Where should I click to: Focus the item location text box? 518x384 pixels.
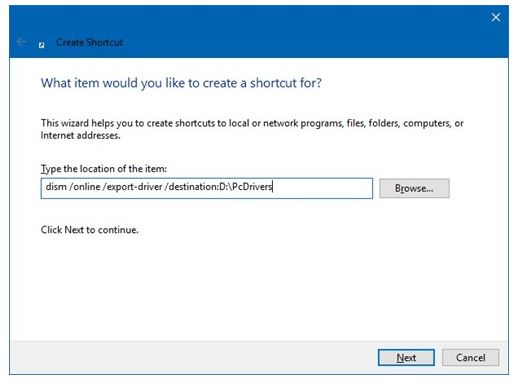207,188
